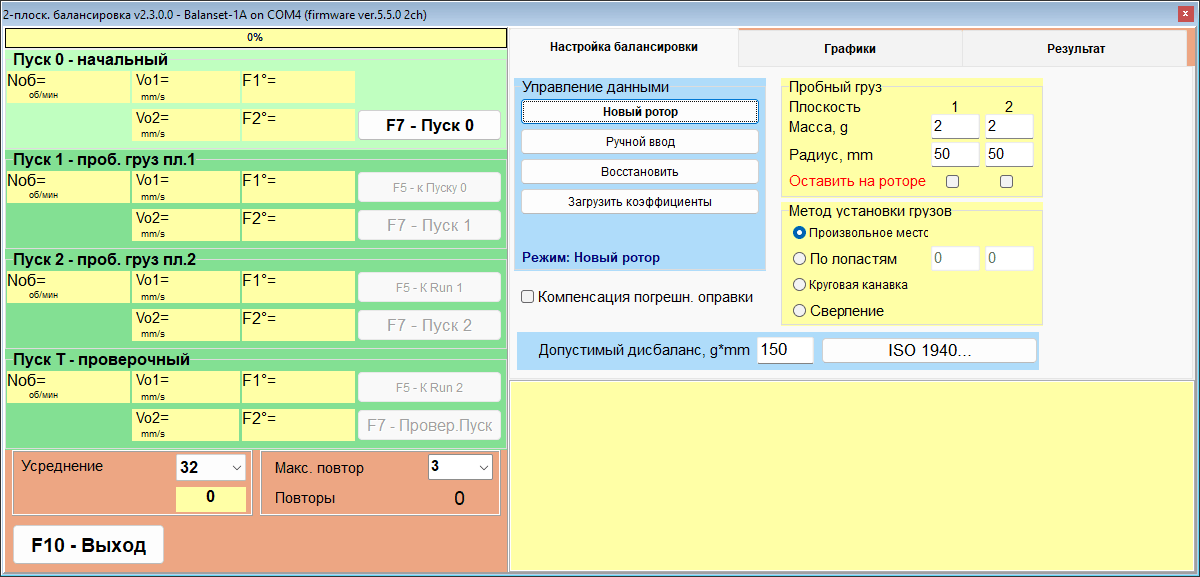Click the 0% progress bar
This screenshot has height=577, width=1200.
[255, 37]
